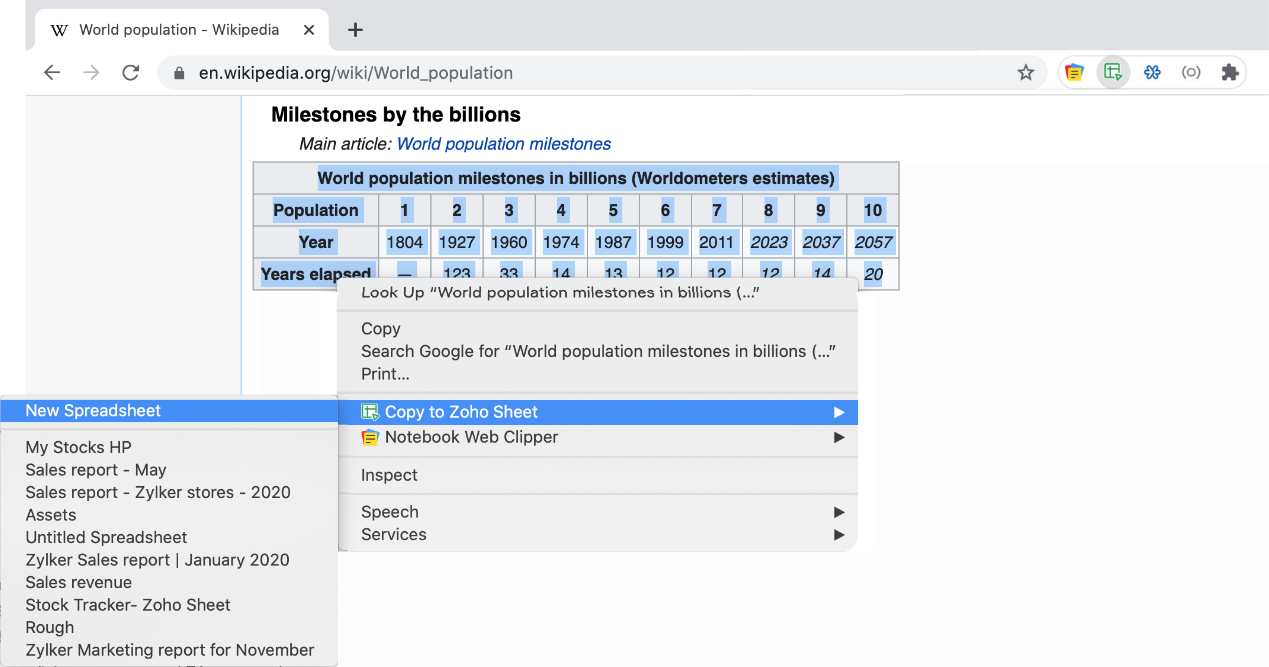Click the Wikipedia favicon on the tab

pyautogui.click(x=59, y=30)
